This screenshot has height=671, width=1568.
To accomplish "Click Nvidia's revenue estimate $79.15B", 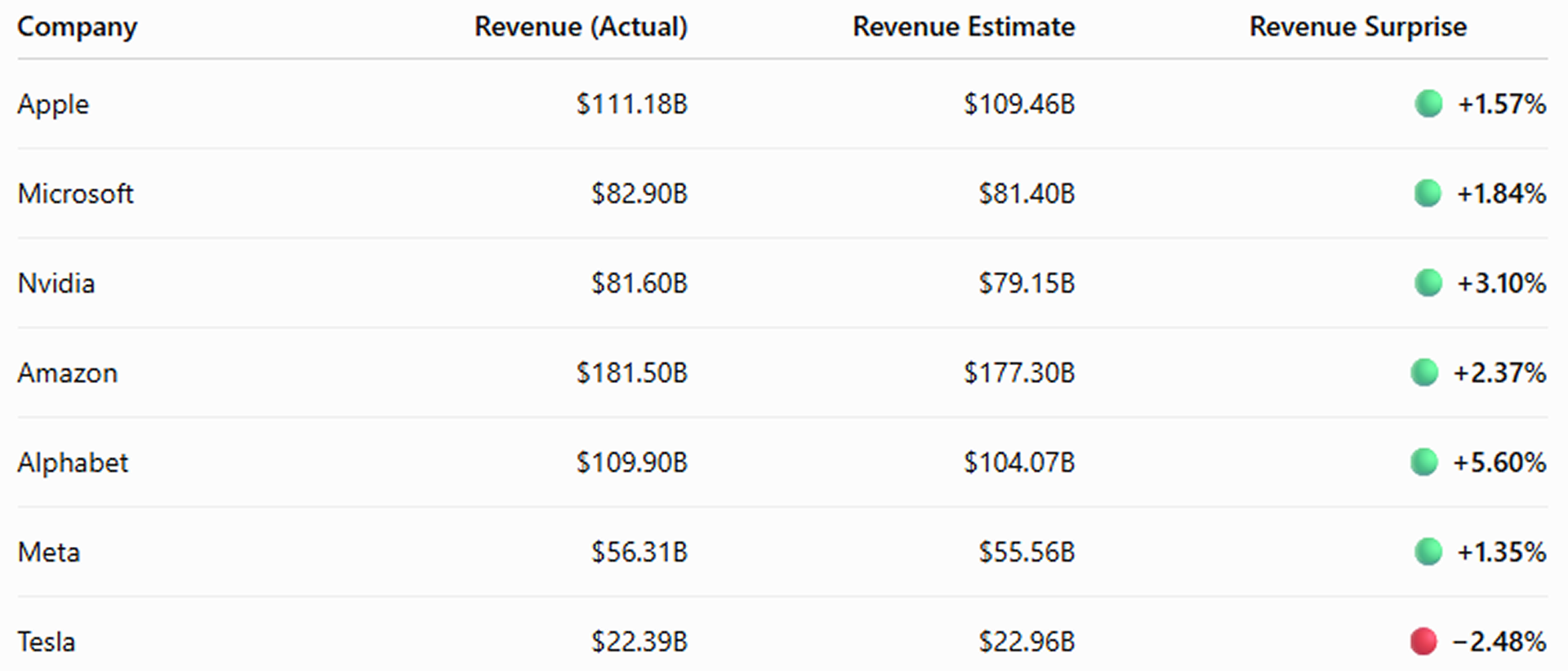I will 1027,283.
